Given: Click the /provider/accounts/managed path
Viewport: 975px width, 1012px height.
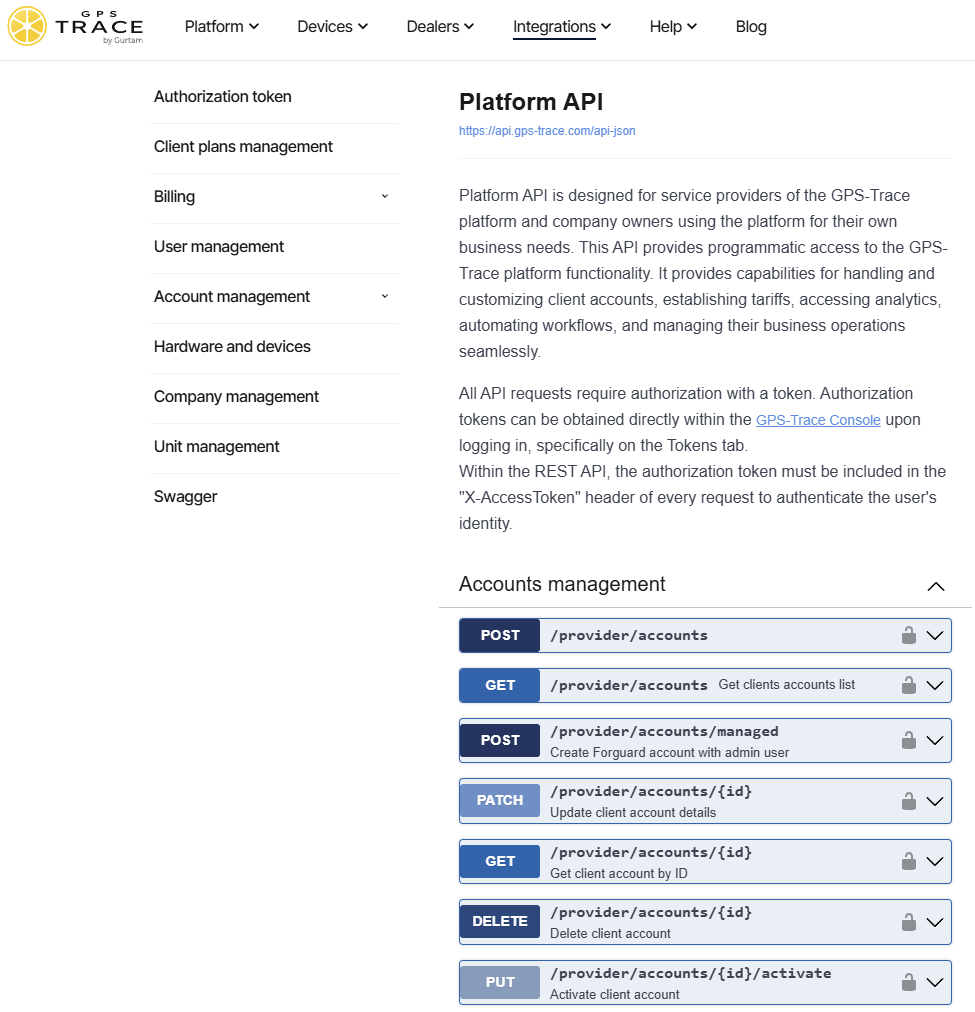Looking at the screenshot, I should [664, 731].
